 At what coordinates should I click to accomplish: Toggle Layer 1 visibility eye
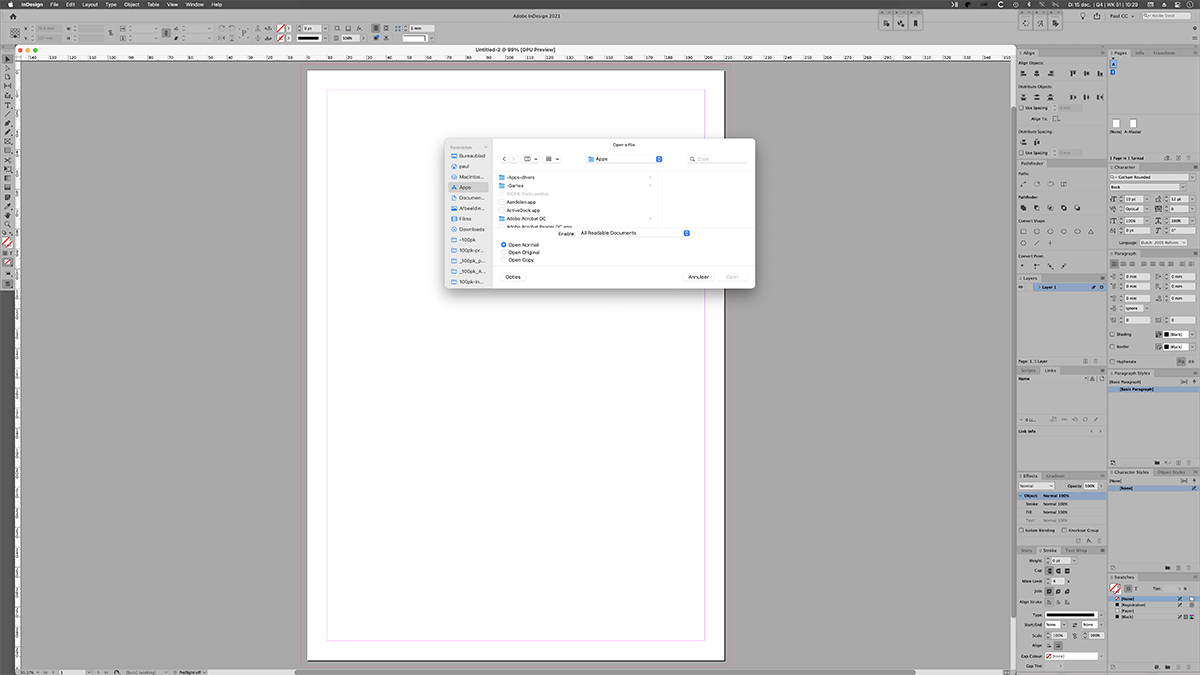(x=1021, y=287)
